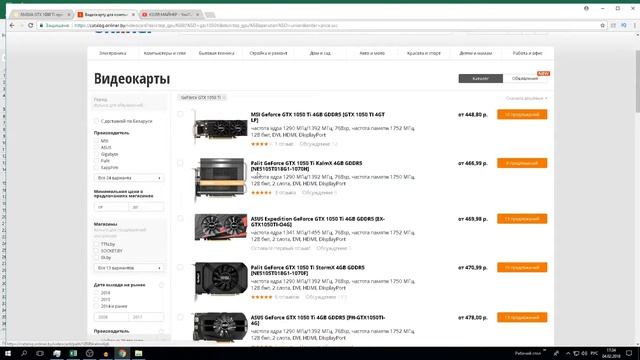Grab the page vertical scrollbar thumb
640x360 pixels.
pyautogui.click(x=637, y=80)
